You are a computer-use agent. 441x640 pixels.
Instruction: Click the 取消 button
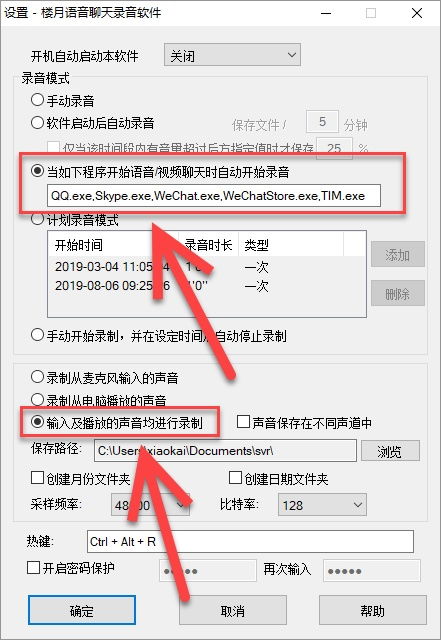(x=233, y=610)
